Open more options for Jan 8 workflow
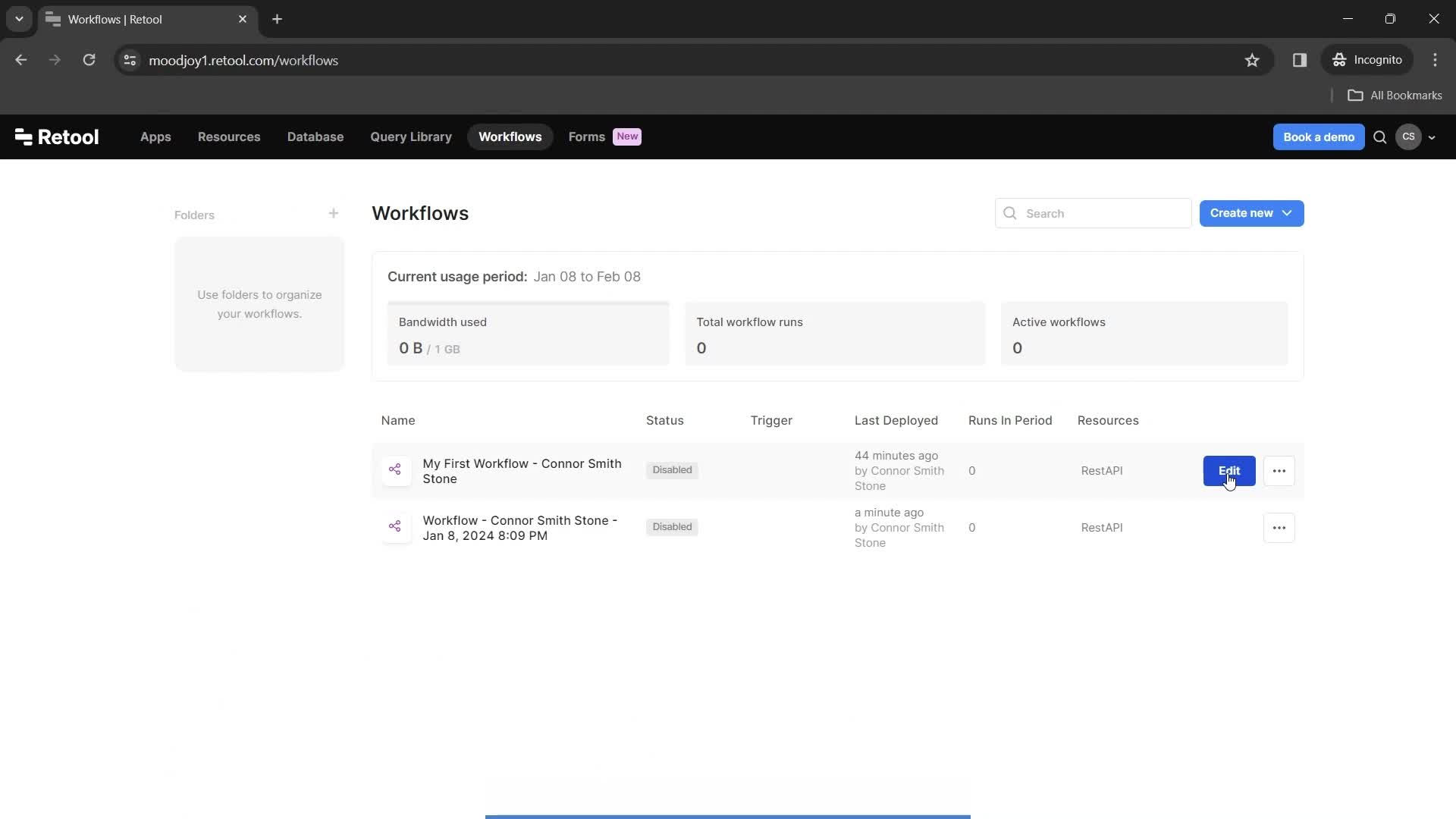 pyautogui.click(x=1279, y=528)
